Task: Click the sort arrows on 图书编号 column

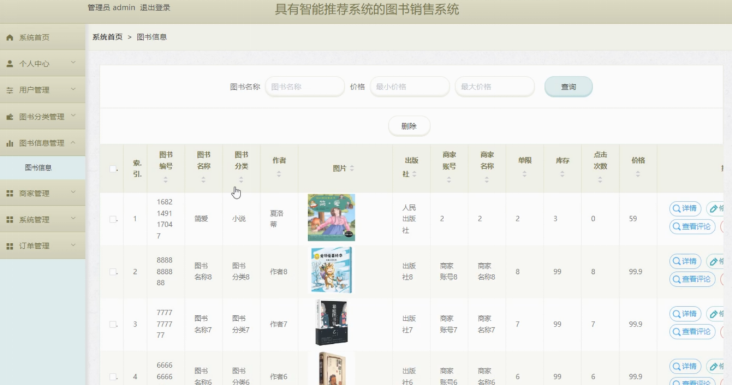Action: pyautogui.click(x=165, y=180)
